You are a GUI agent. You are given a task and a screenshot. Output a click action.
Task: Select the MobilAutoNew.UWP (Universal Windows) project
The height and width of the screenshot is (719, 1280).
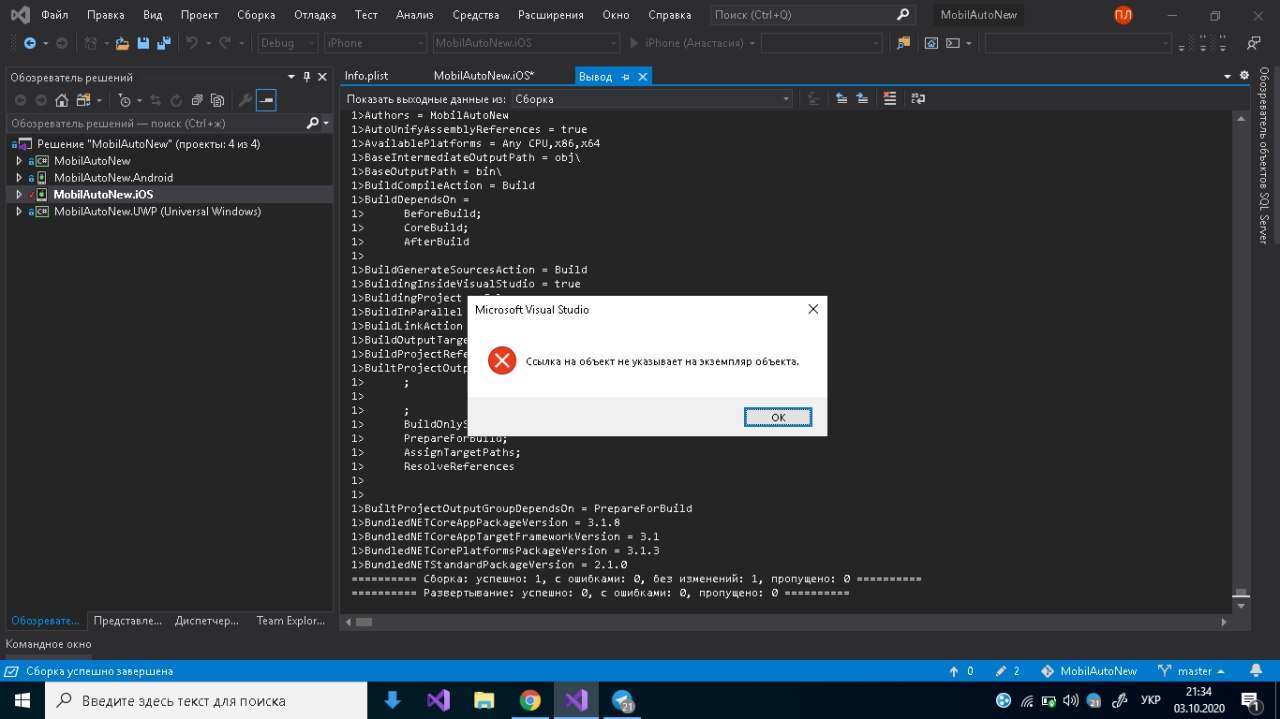[157, 211]
